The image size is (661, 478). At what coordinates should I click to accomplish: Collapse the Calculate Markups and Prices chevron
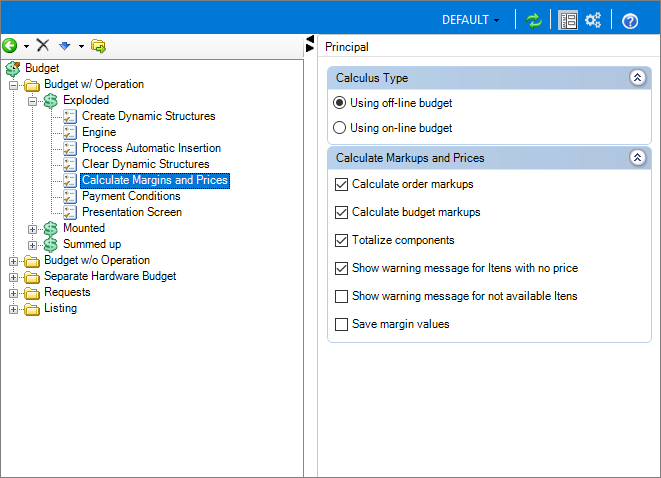pos(637,158)
